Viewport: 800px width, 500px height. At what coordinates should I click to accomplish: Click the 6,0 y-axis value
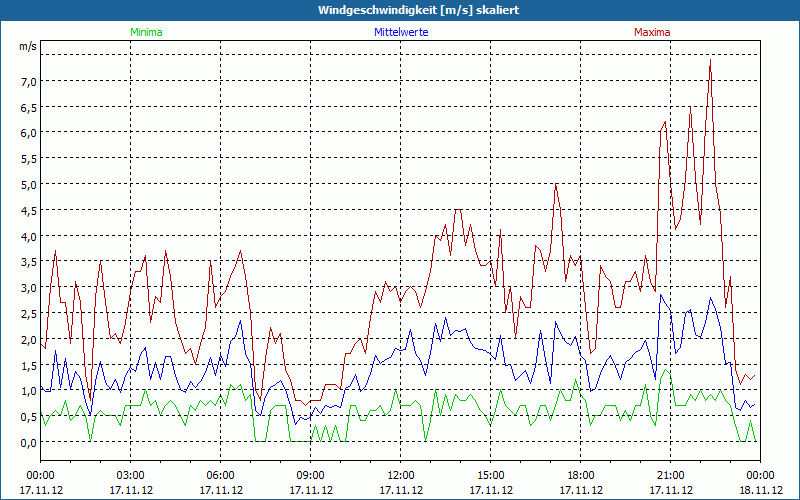click(x=28, y=133)
